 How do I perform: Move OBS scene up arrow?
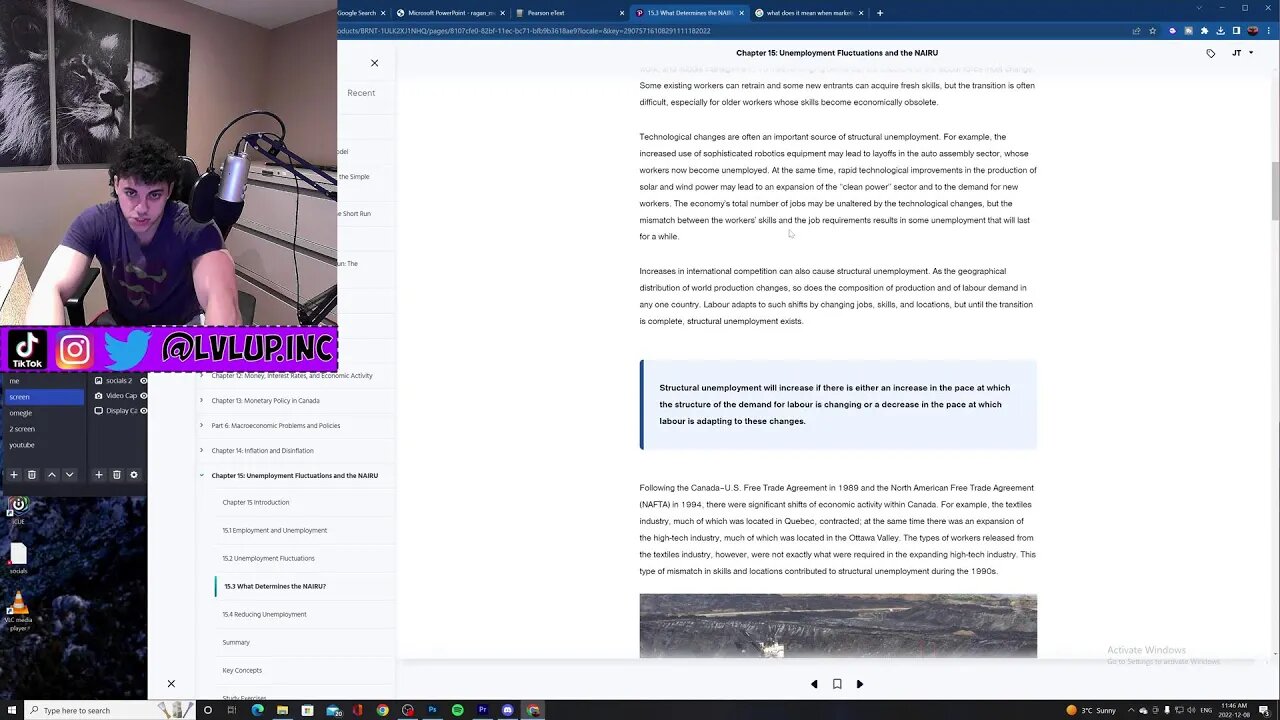51,475
